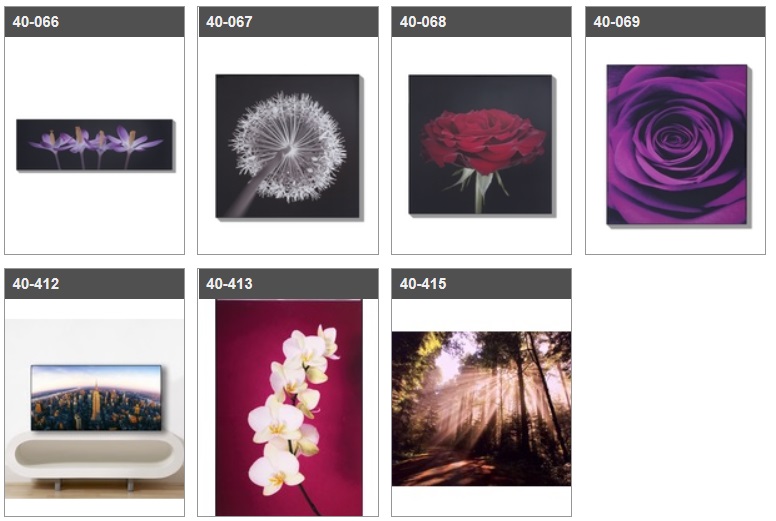The height and width of the screenshot is (521, 776).
Task: Open the purple crocus panorama picture
Action: coord(95,145)
